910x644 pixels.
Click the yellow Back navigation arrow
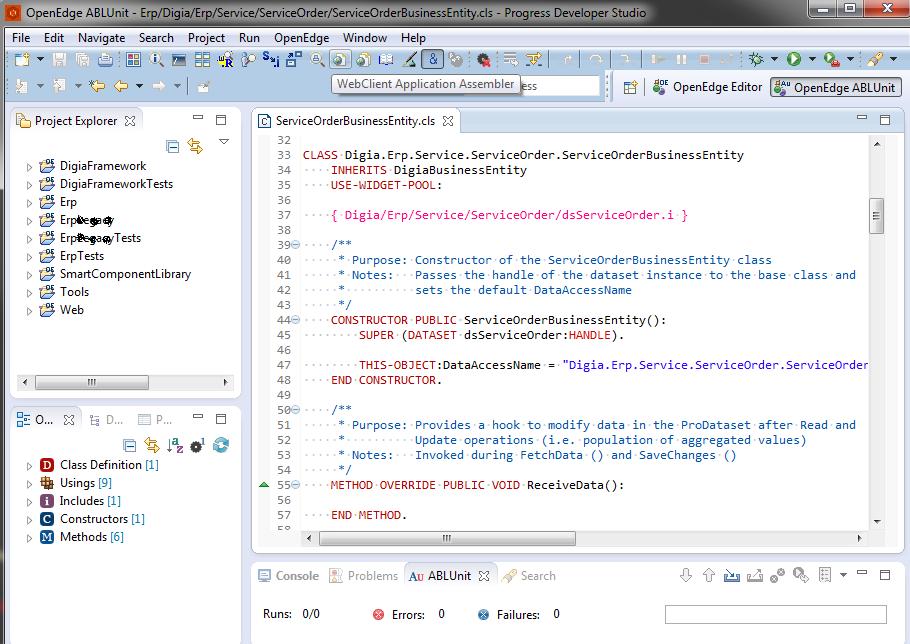click(121, 86)
